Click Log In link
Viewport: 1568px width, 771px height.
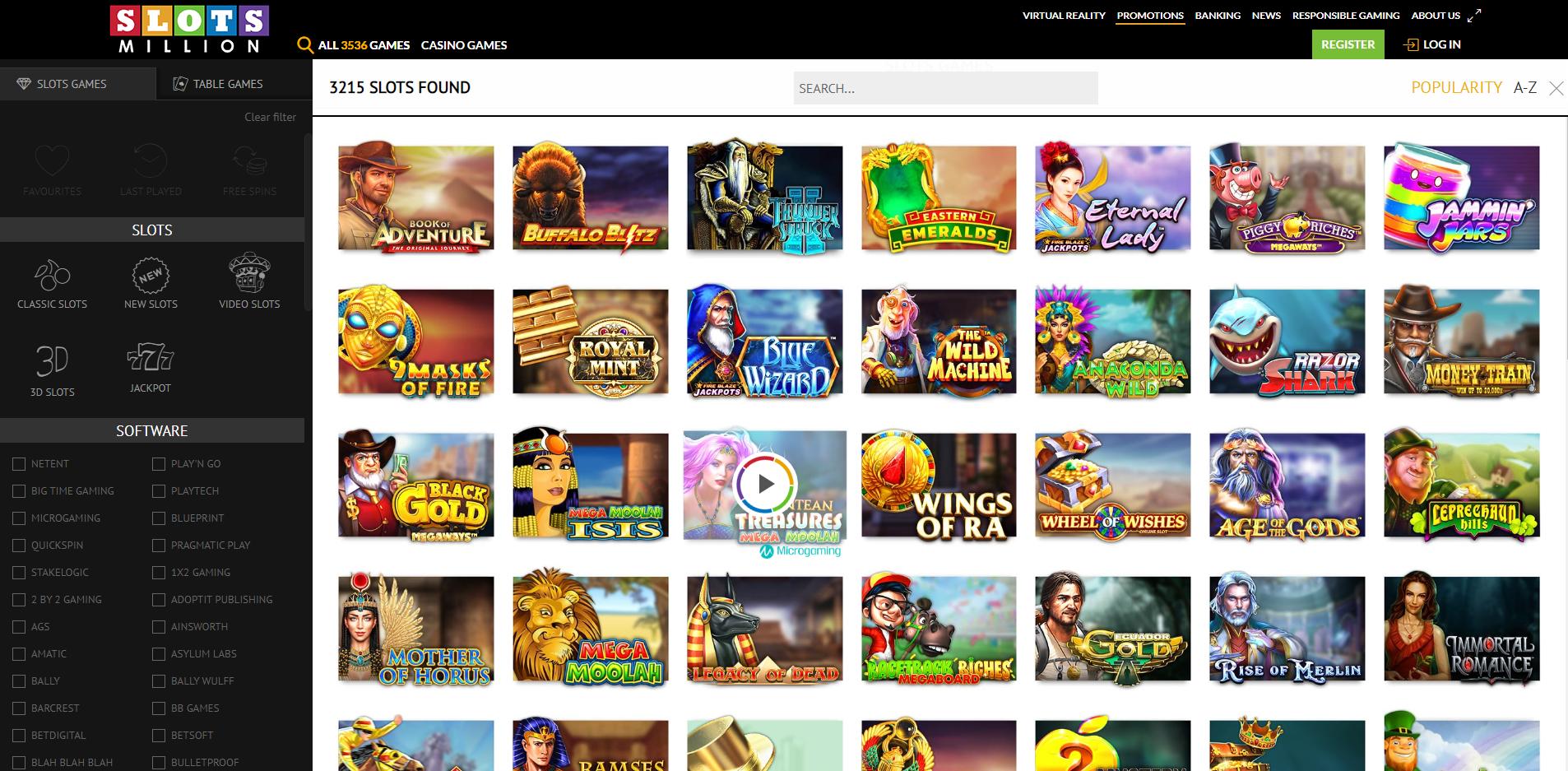click(1432, 44)
